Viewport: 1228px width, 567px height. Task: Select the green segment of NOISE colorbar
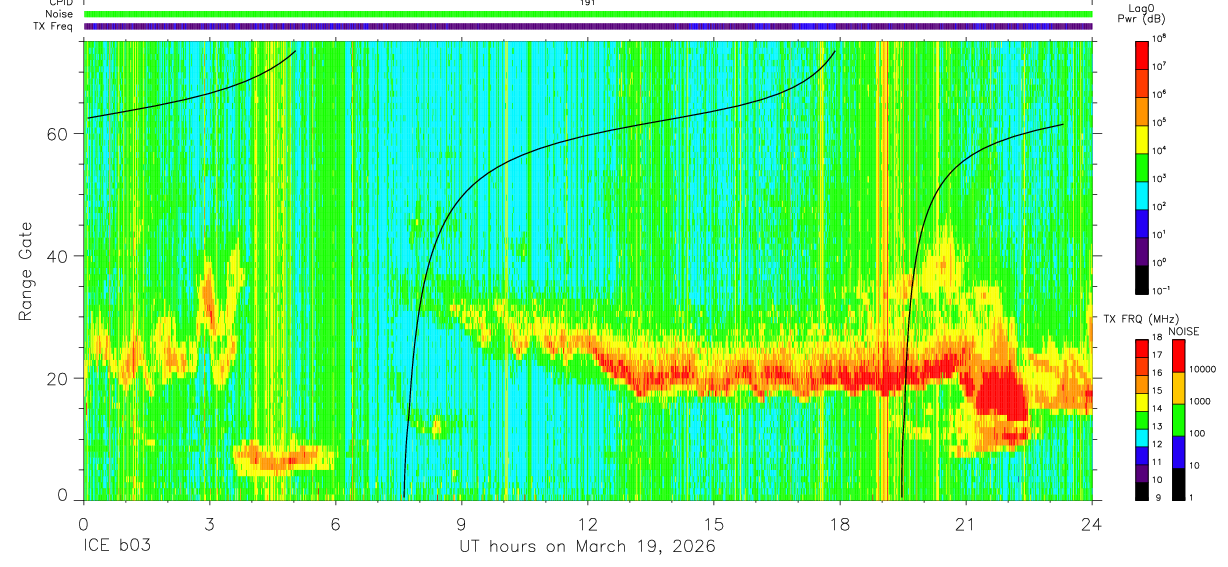click(x=1177, y=420)
